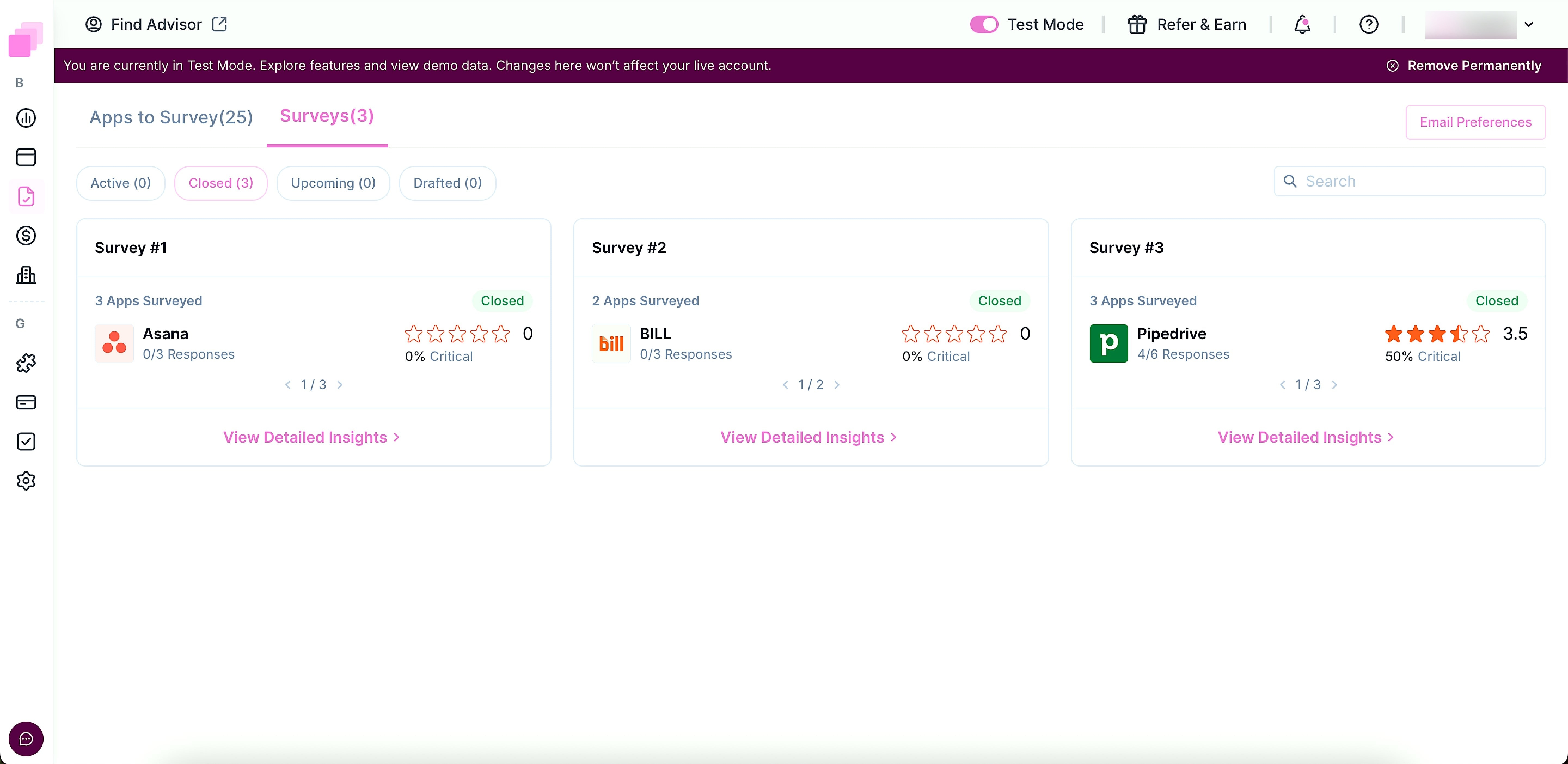1568x764 pixels.
Task: Click the BILL star rating
Action: pos(954,334)
